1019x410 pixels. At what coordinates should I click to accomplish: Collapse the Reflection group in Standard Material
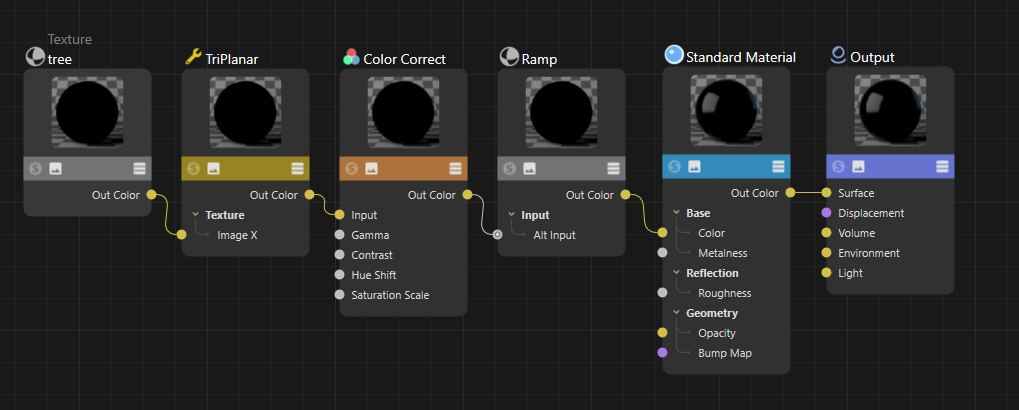point(677,273)
